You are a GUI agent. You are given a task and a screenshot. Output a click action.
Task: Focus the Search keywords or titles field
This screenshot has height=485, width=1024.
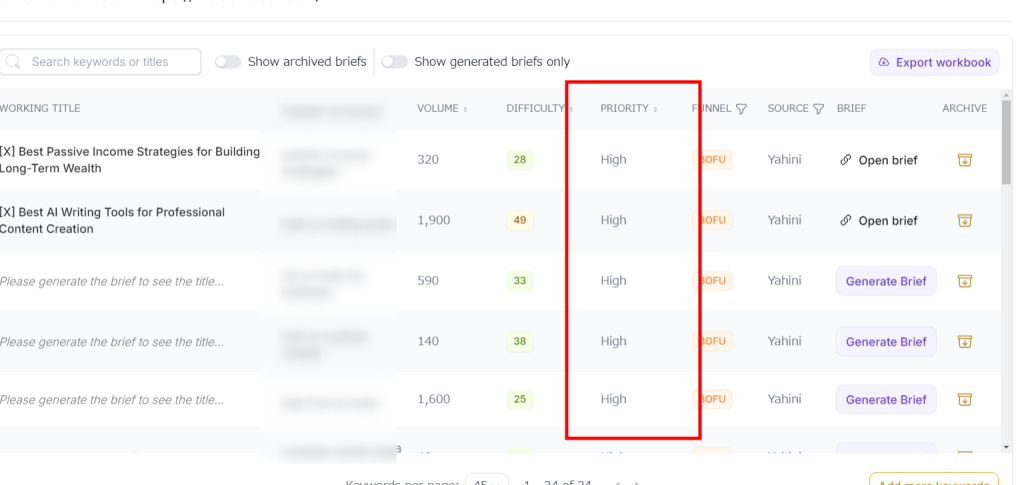click(x=100, y=62)
